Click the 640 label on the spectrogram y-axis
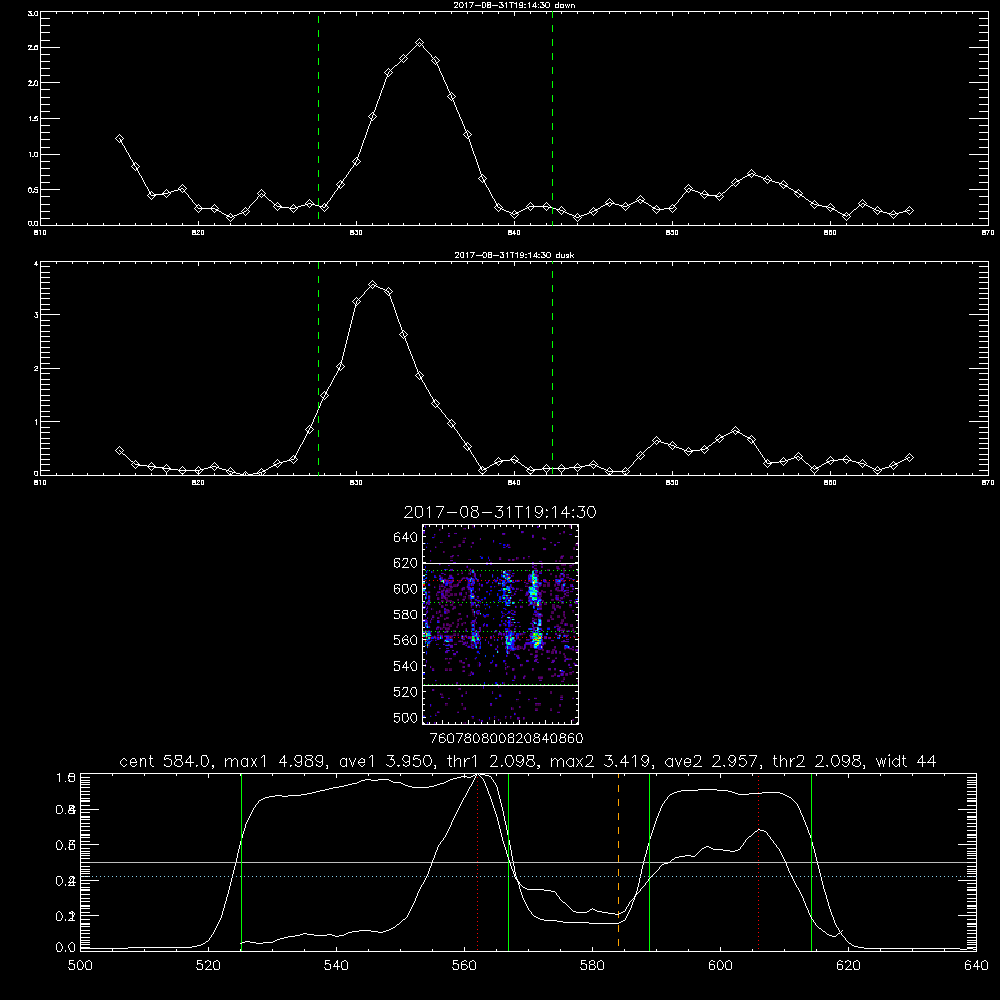Image resolution: width=1000 pixels, height=1000 pixels. pyautogui.click(x=406, y=538)
